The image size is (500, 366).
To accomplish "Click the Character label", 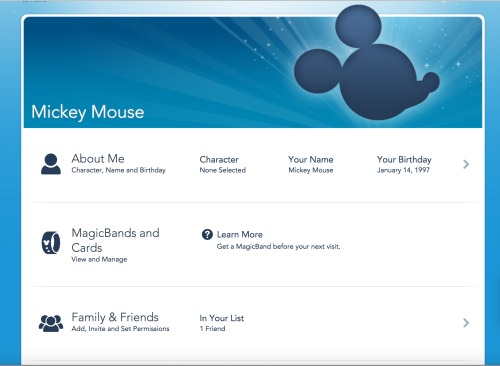I will pos(219,159).
